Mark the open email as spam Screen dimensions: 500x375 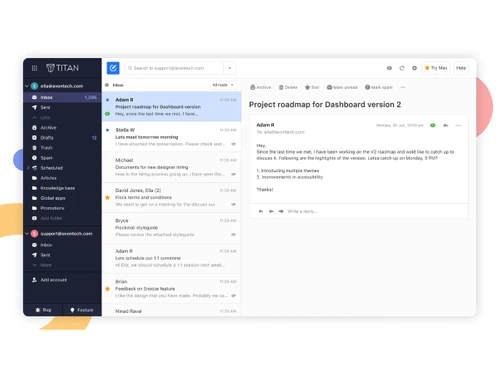pyautogui.click(x=379, y=87)
